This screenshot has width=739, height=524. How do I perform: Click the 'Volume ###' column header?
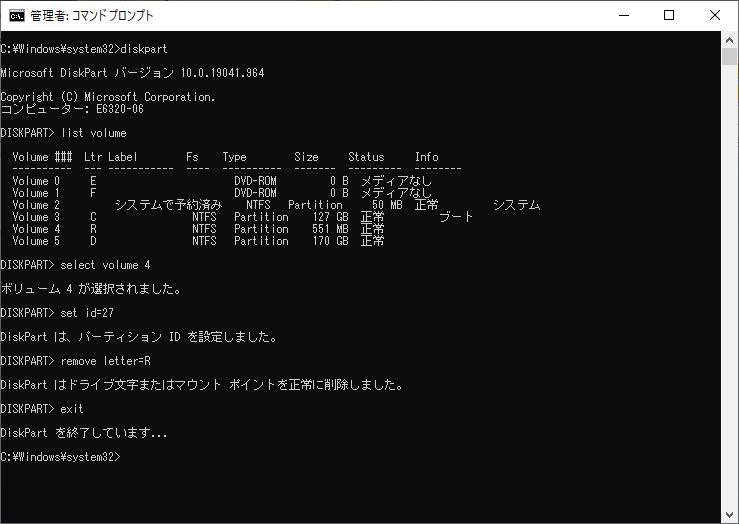(42, 157)
